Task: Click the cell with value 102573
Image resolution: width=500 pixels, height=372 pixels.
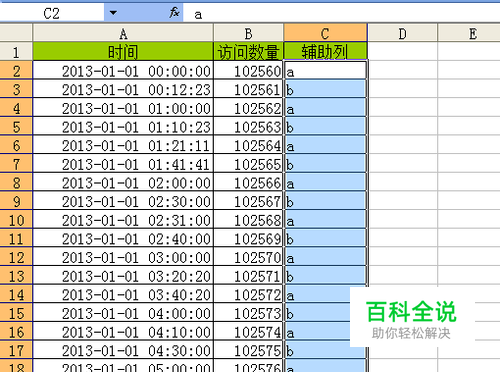Action: coord(248,313)
